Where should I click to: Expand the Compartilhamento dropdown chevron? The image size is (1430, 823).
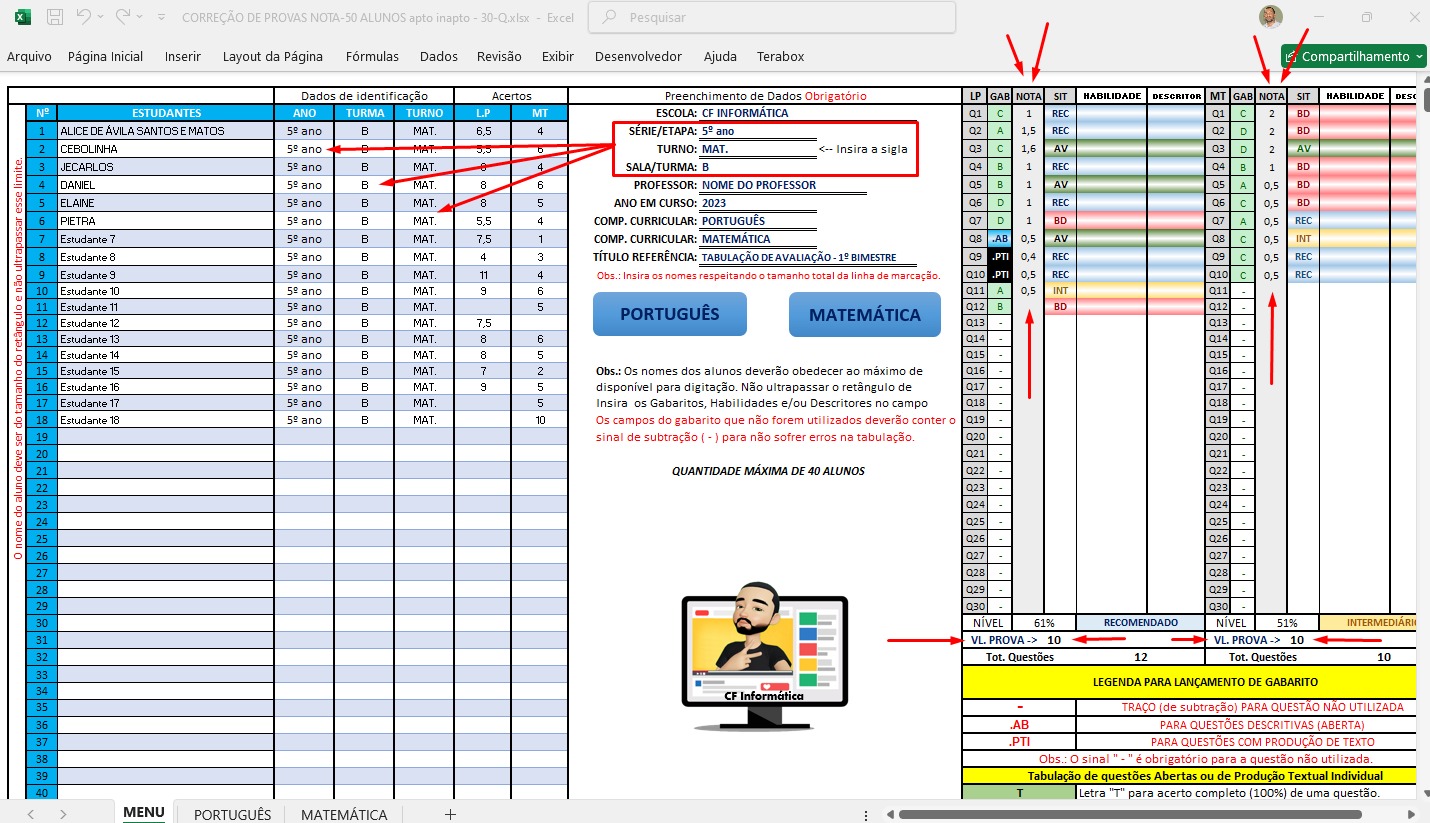tap(1421, 57)
